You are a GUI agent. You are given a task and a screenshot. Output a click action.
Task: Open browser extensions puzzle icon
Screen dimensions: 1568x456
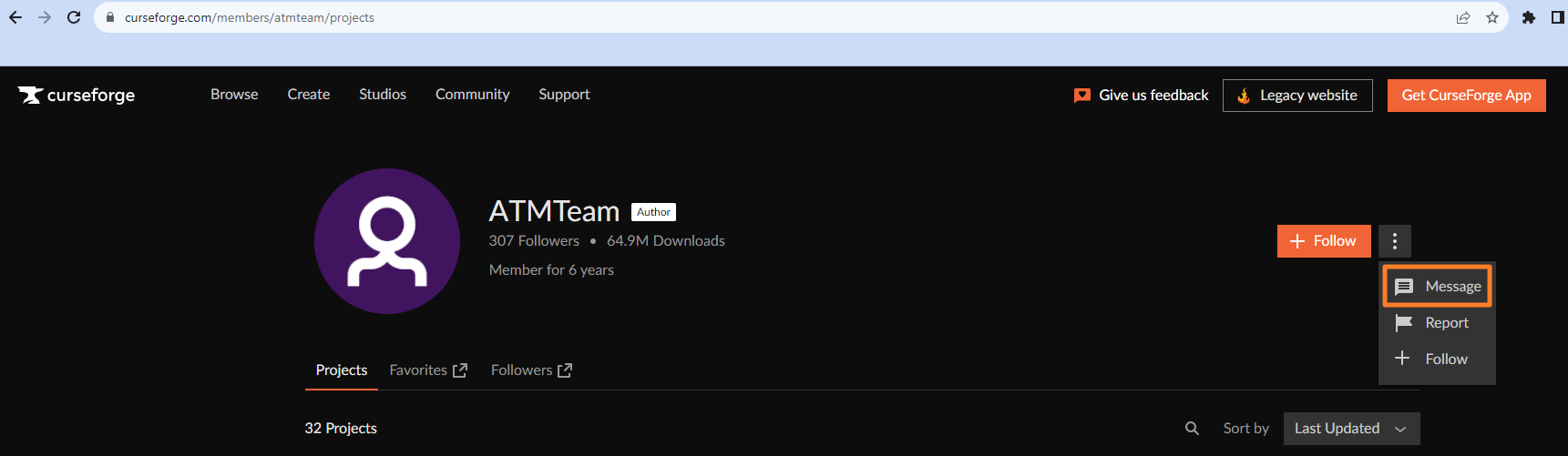click(1529, 17)
